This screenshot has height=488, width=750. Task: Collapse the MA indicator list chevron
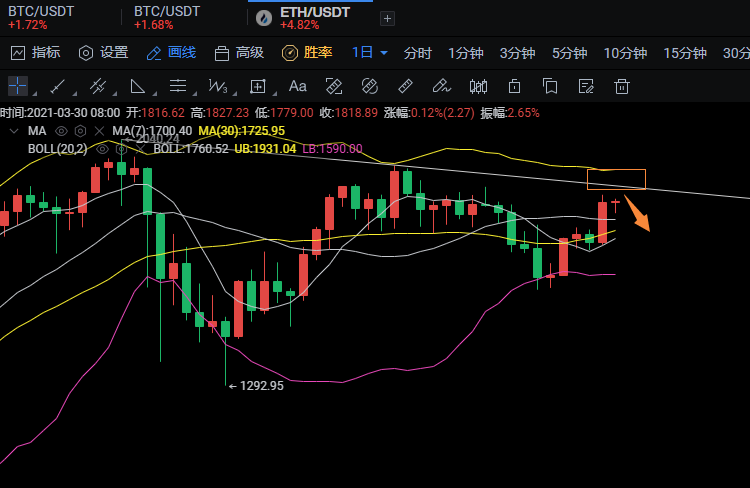click(x=14, y=131)
